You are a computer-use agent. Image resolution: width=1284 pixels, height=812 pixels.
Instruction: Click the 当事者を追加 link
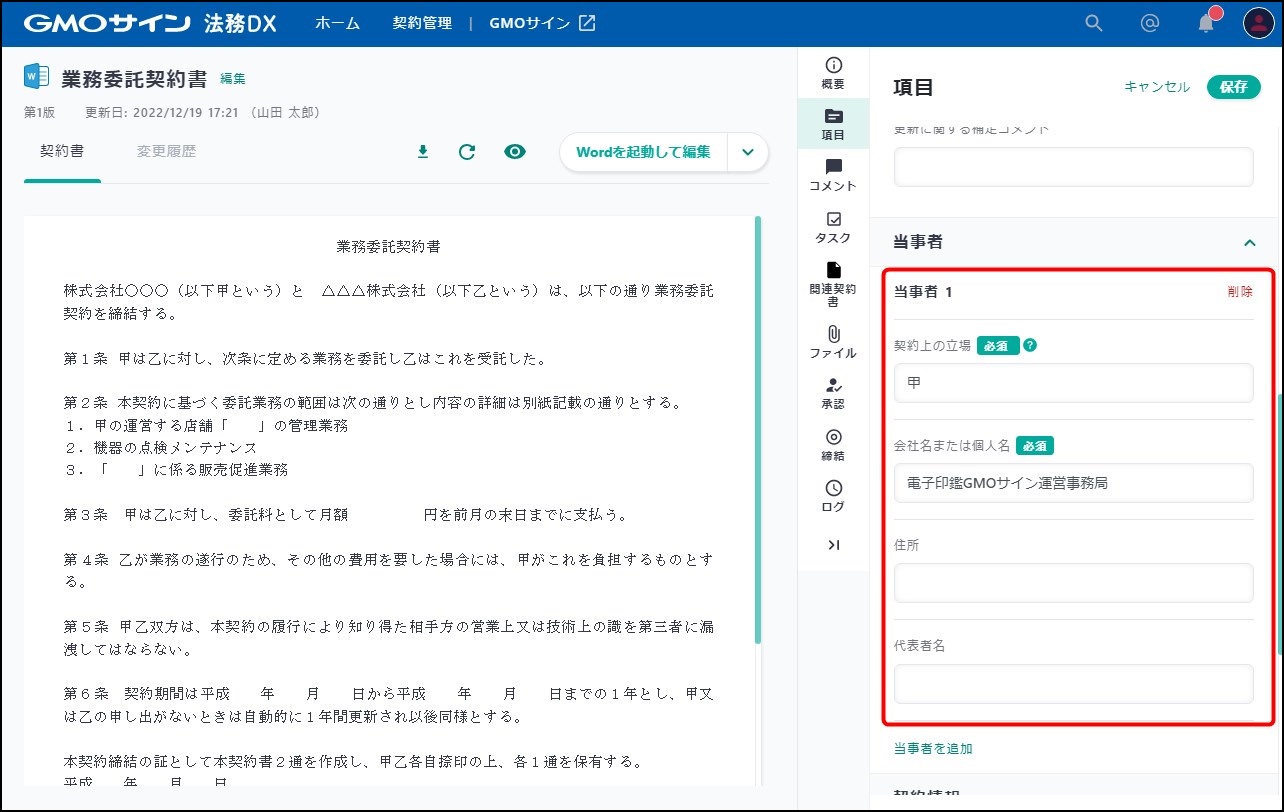point(932,748)
